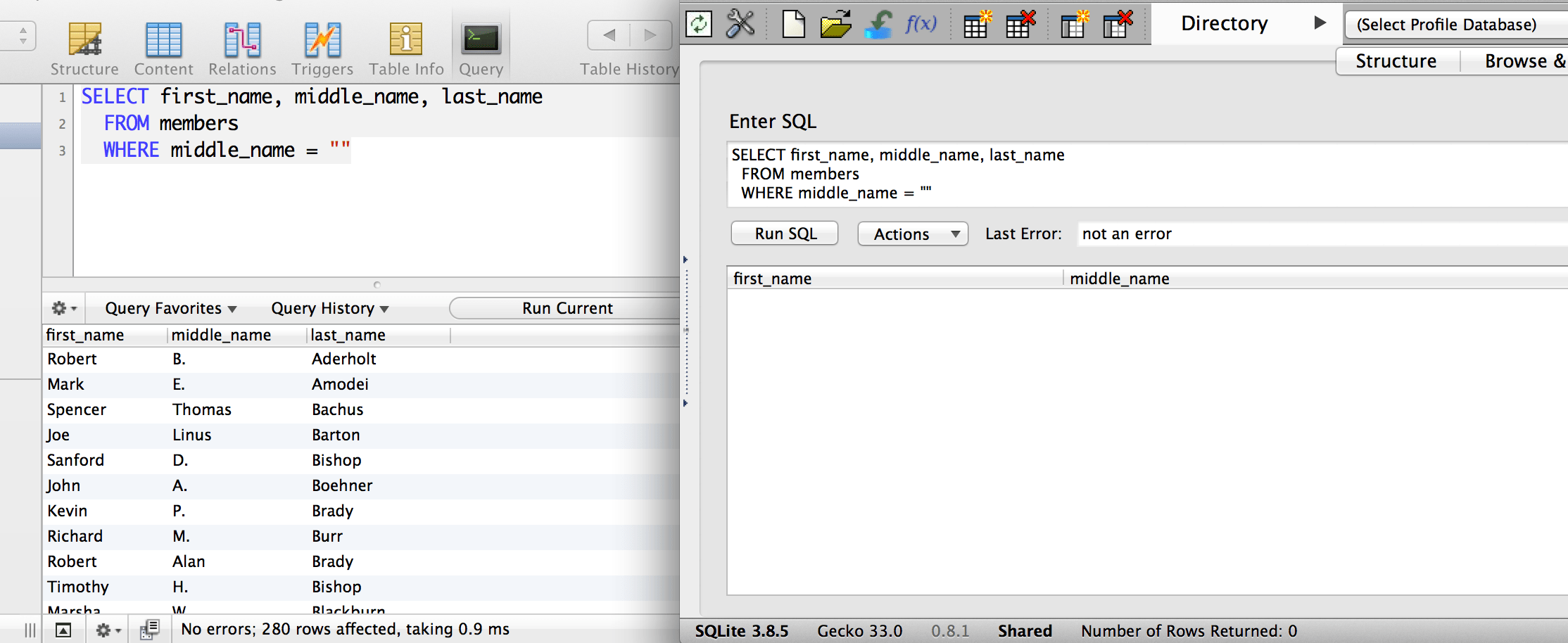Switch to the Content view
This screenshot has height=643, width=1568.
click(163, 48)
